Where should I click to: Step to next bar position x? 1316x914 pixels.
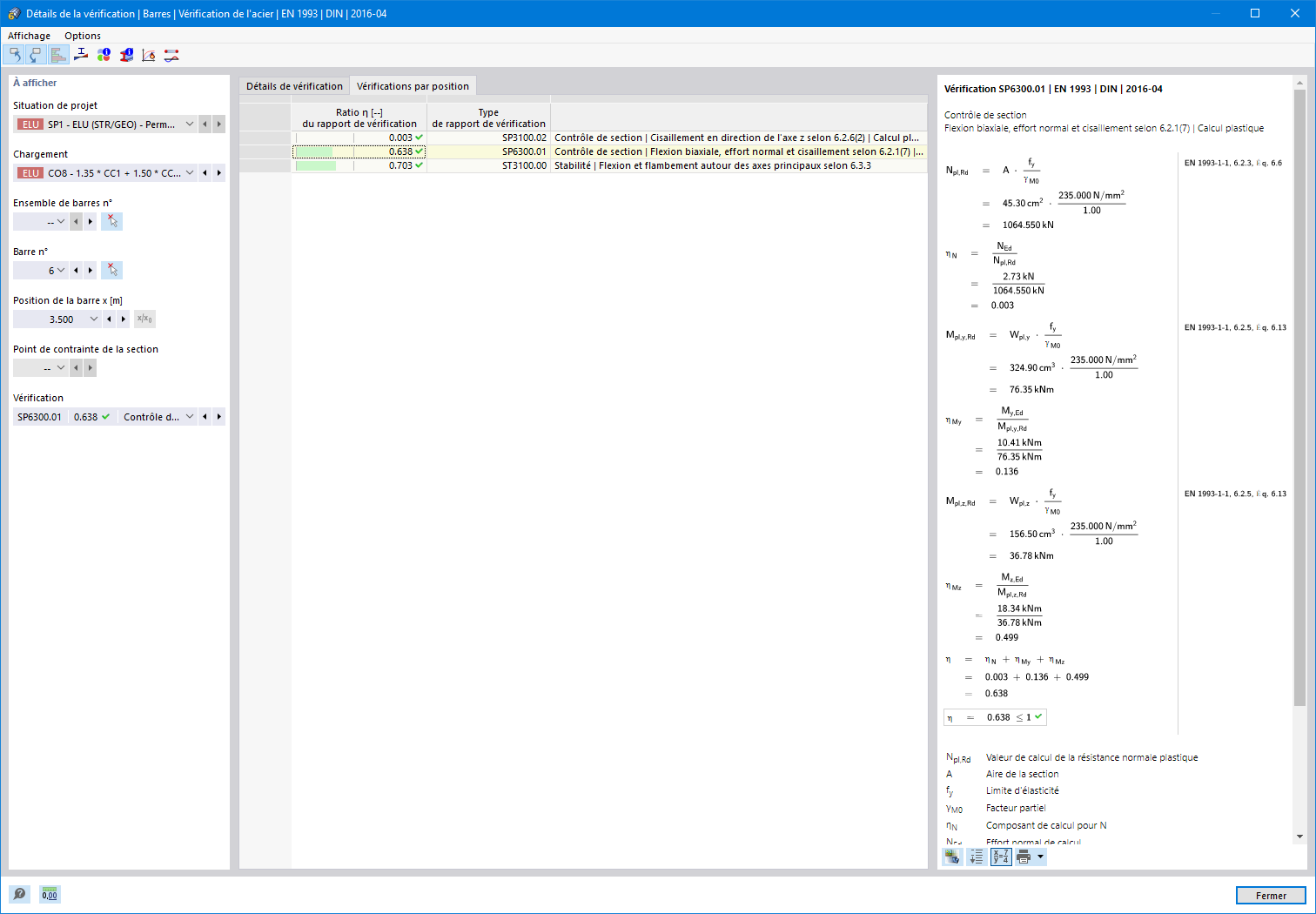[x=123, y=319]
